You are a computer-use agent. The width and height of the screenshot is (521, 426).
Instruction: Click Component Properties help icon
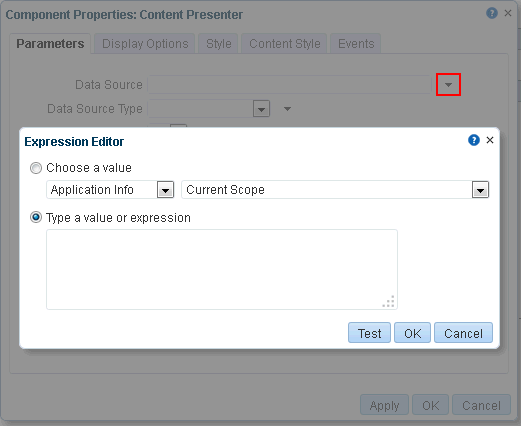492,13
